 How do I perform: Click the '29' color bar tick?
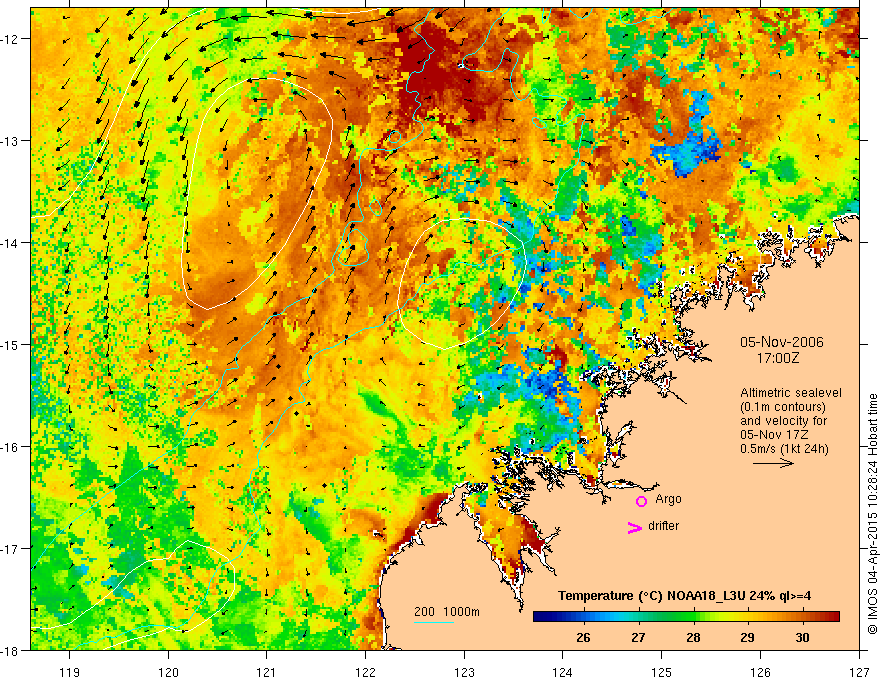[747, 637]
